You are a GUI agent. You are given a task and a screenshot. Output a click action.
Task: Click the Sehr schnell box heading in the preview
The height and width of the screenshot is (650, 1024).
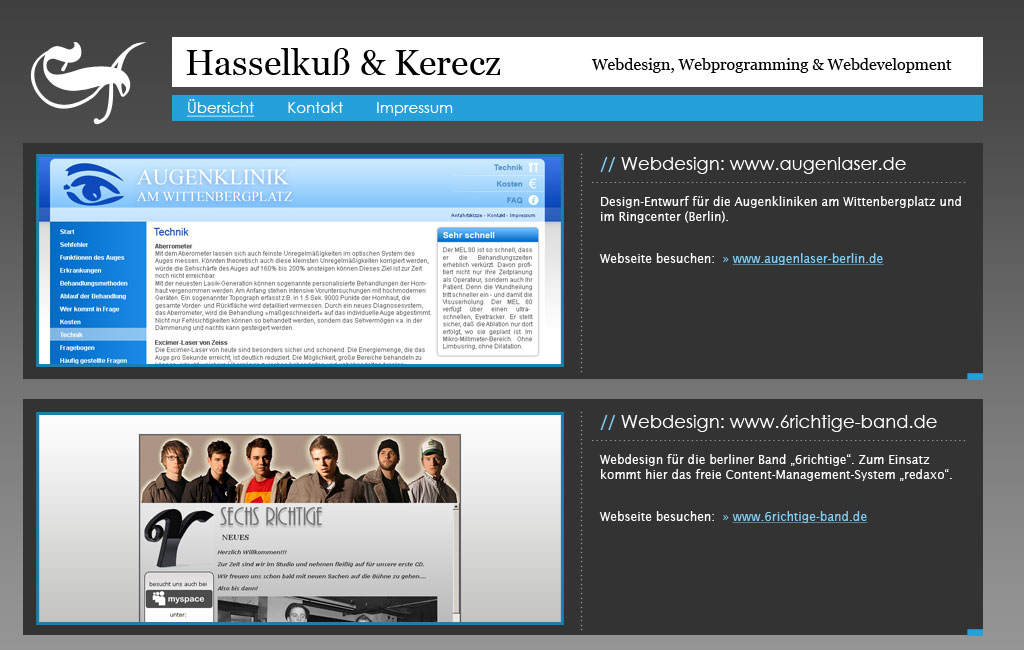point(487,235)
